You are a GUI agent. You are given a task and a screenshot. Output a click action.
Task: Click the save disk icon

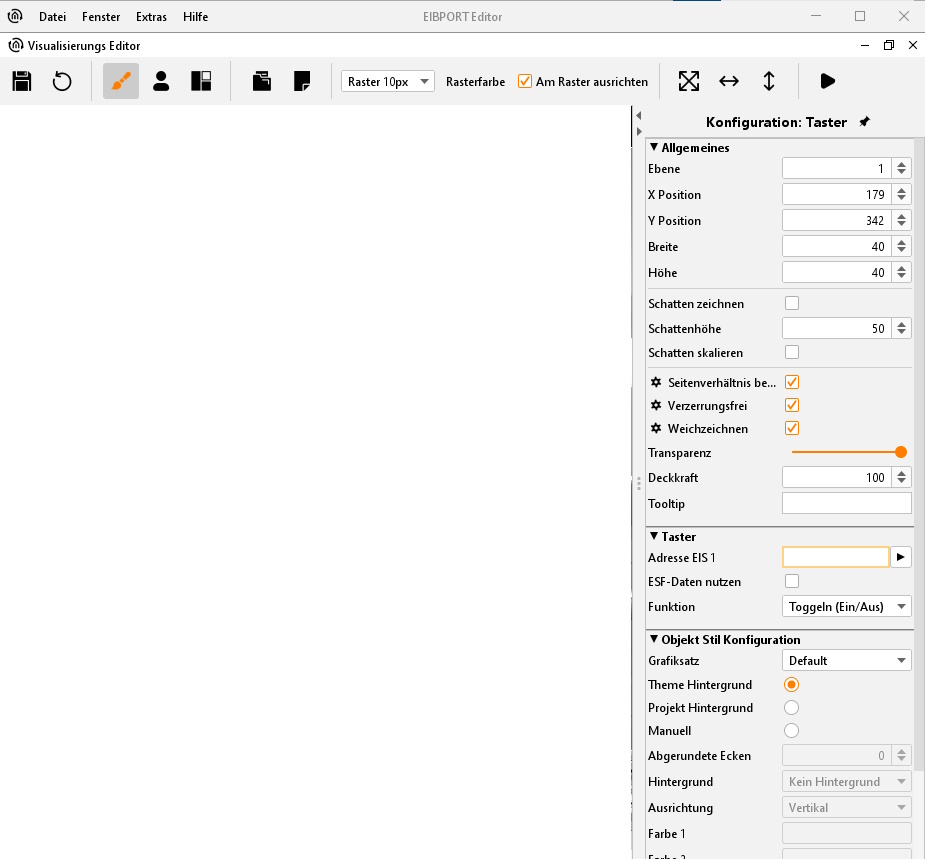coord(22,81)
